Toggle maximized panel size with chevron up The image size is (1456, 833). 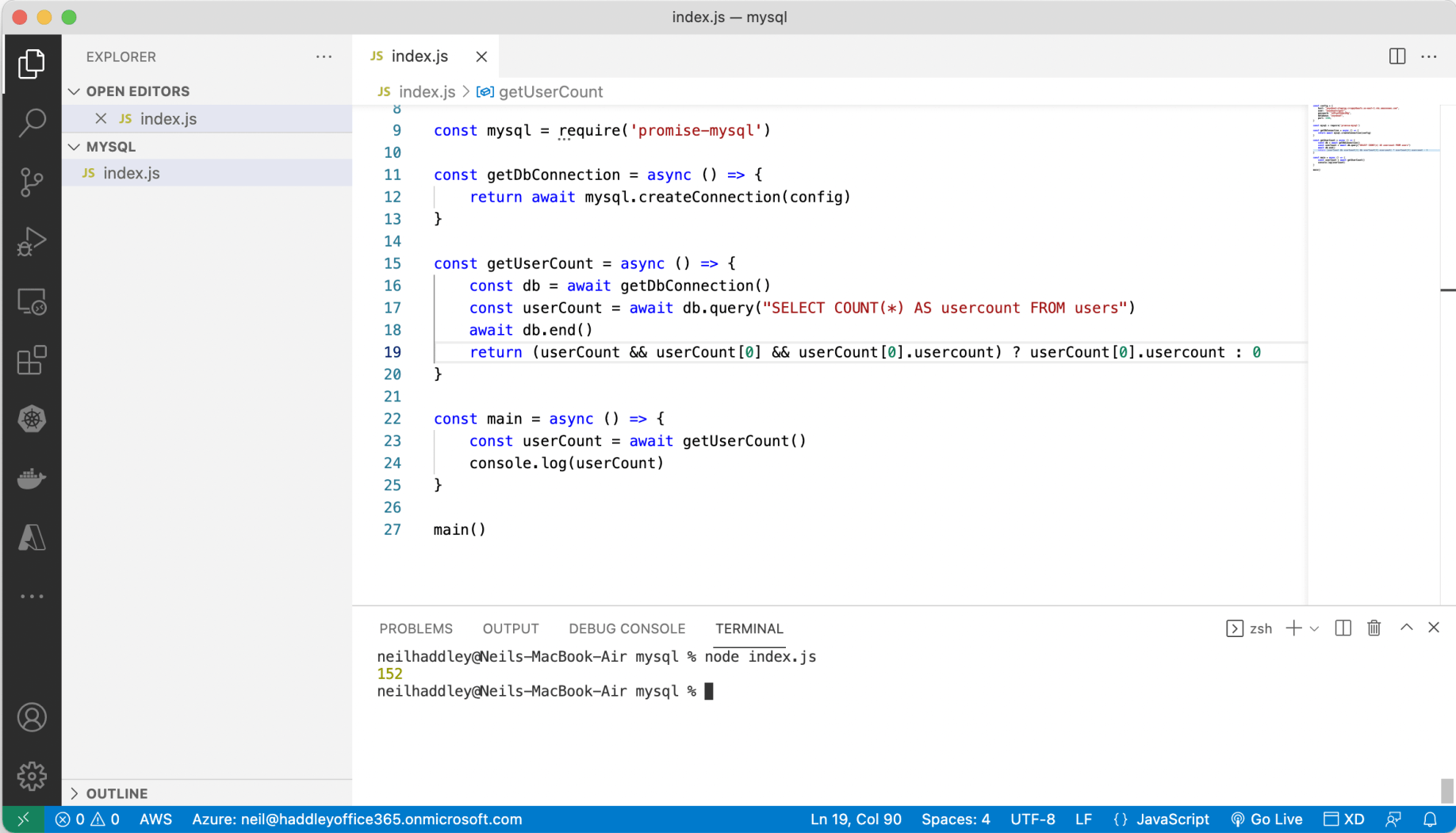pyautogui.click(x=1406, y=628)
